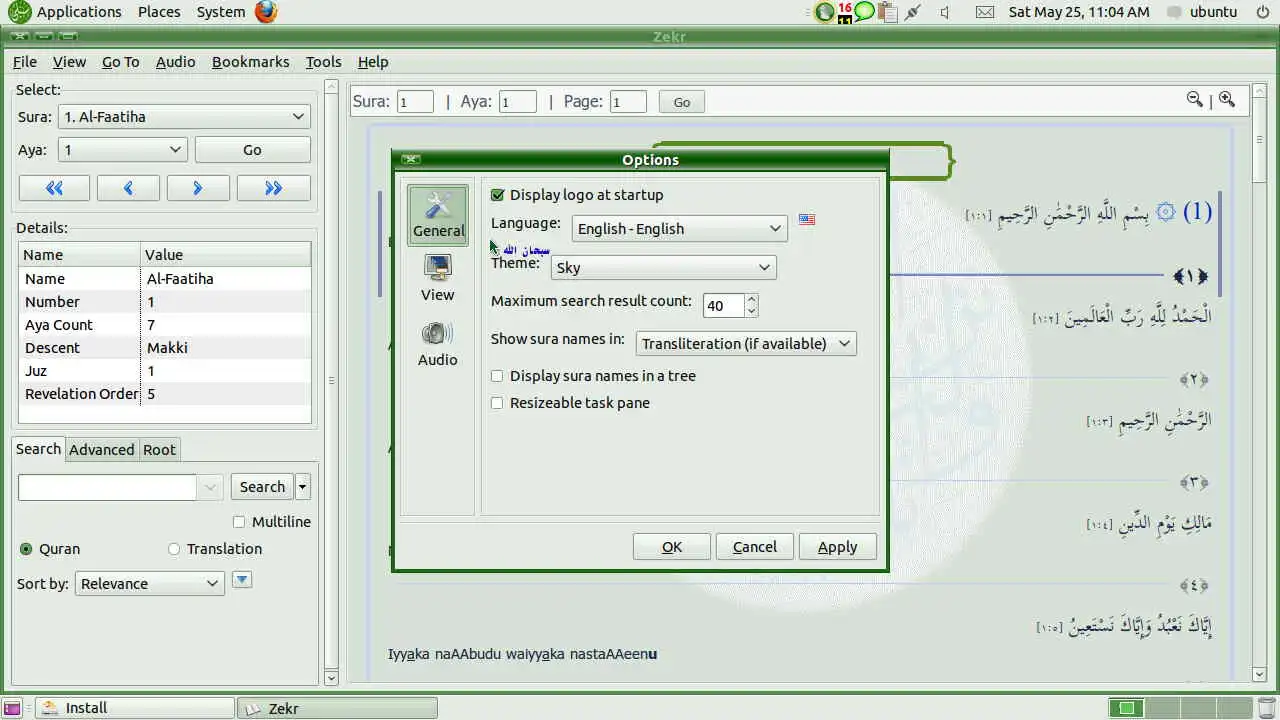Open the Sura dropdown 1. Al-Faatiha

tap(184, 117)
